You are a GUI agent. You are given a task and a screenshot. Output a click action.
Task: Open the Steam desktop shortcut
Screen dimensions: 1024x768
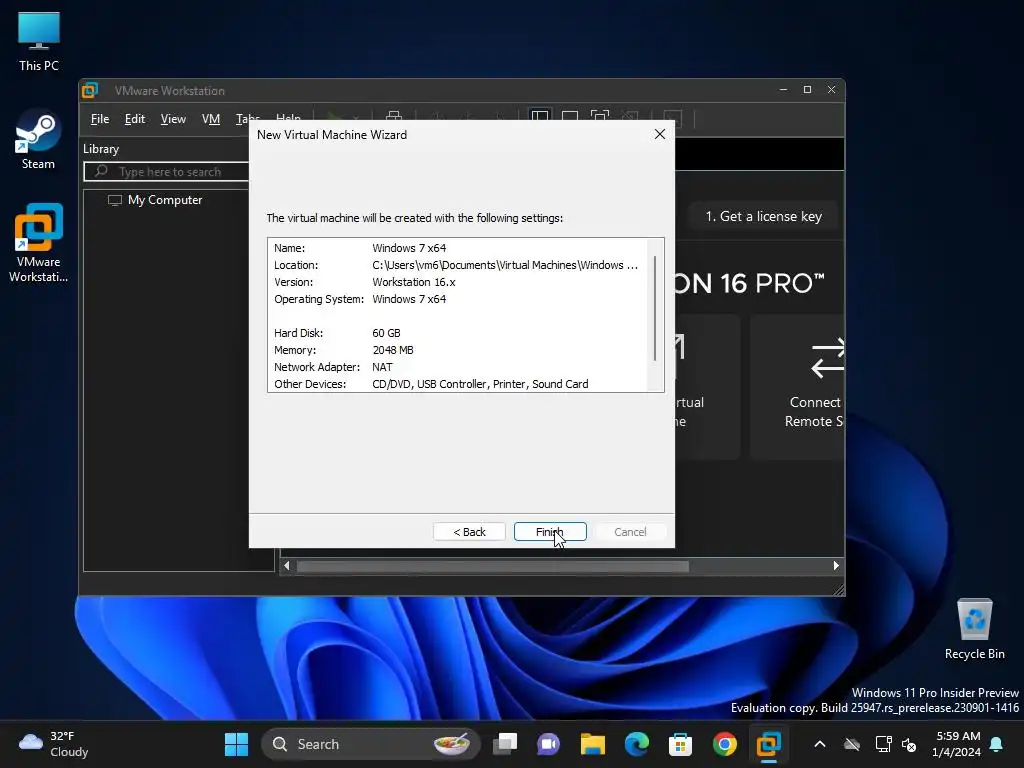click(38, 140)
